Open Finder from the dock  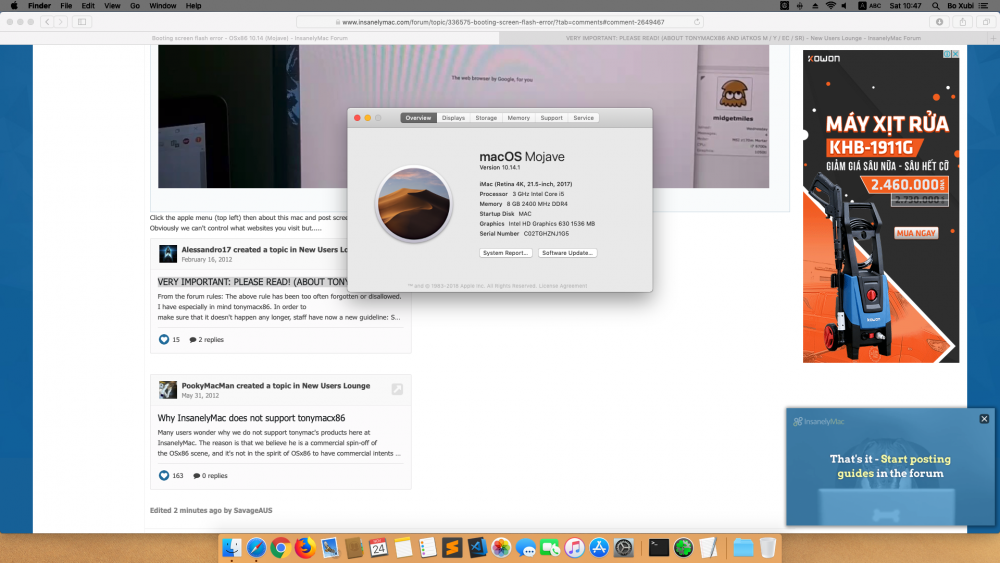232,548
